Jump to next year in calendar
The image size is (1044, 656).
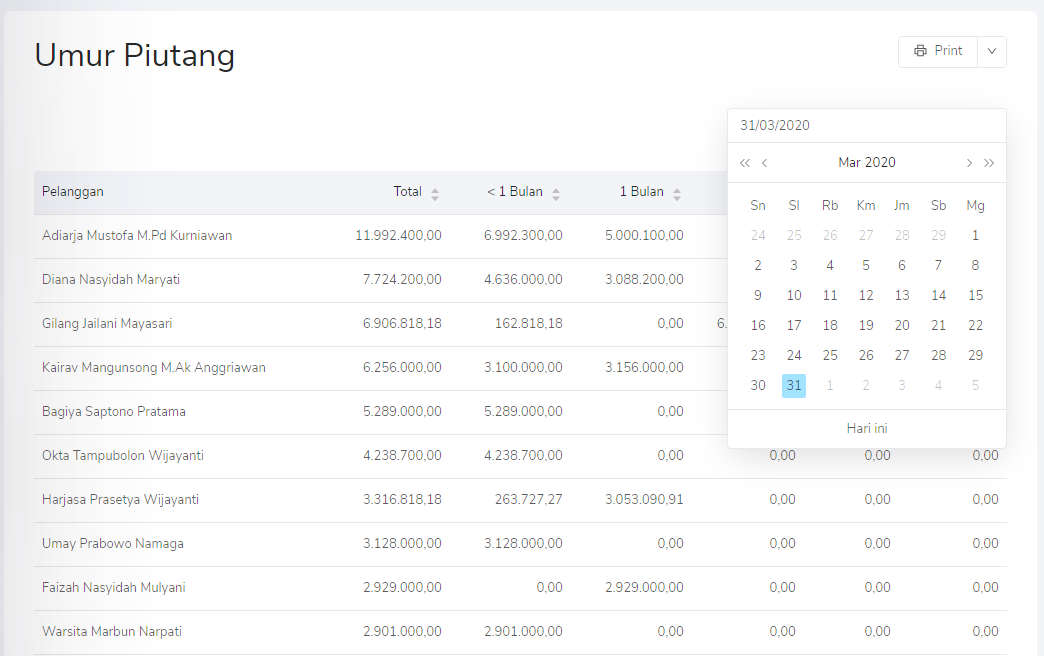tap(989, 163)
